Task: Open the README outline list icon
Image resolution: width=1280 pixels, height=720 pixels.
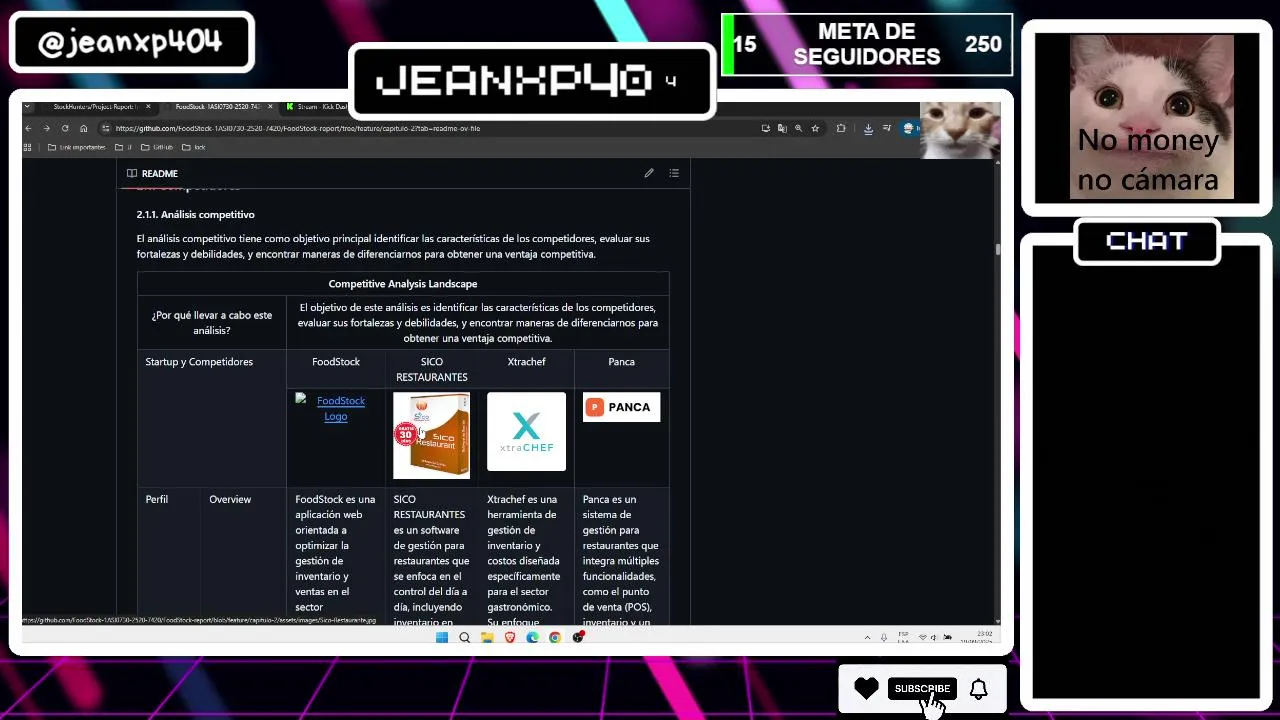Action: pyautogui.click(x=674, y=173)
